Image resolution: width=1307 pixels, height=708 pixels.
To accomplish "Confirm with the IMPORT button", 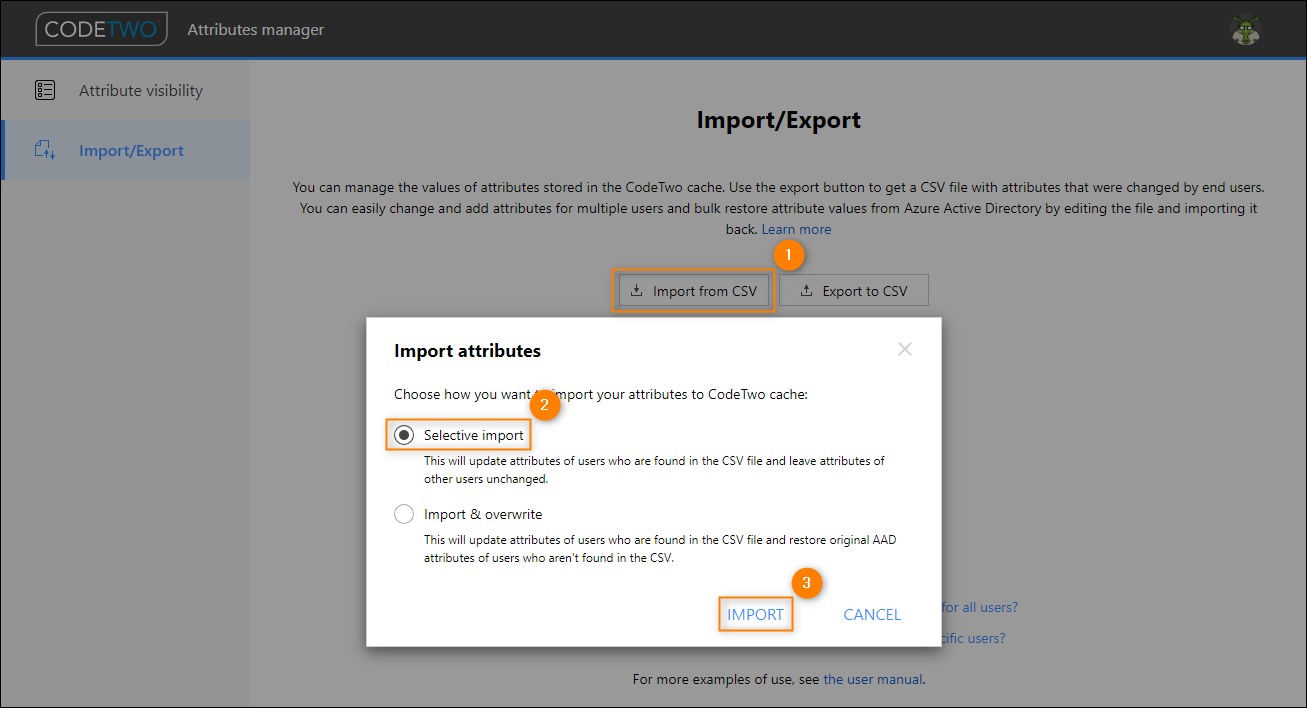I will point(756,614).
